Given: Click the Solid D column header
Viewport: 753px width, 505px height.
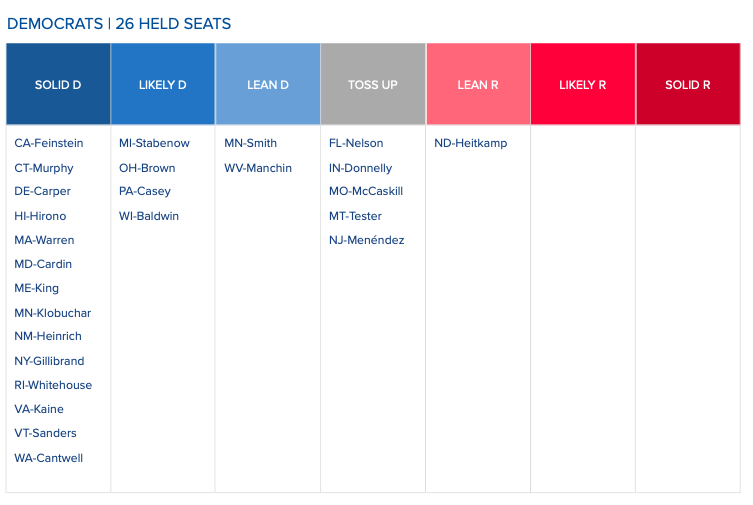Looking at the screenshot, I should [58, 84].
